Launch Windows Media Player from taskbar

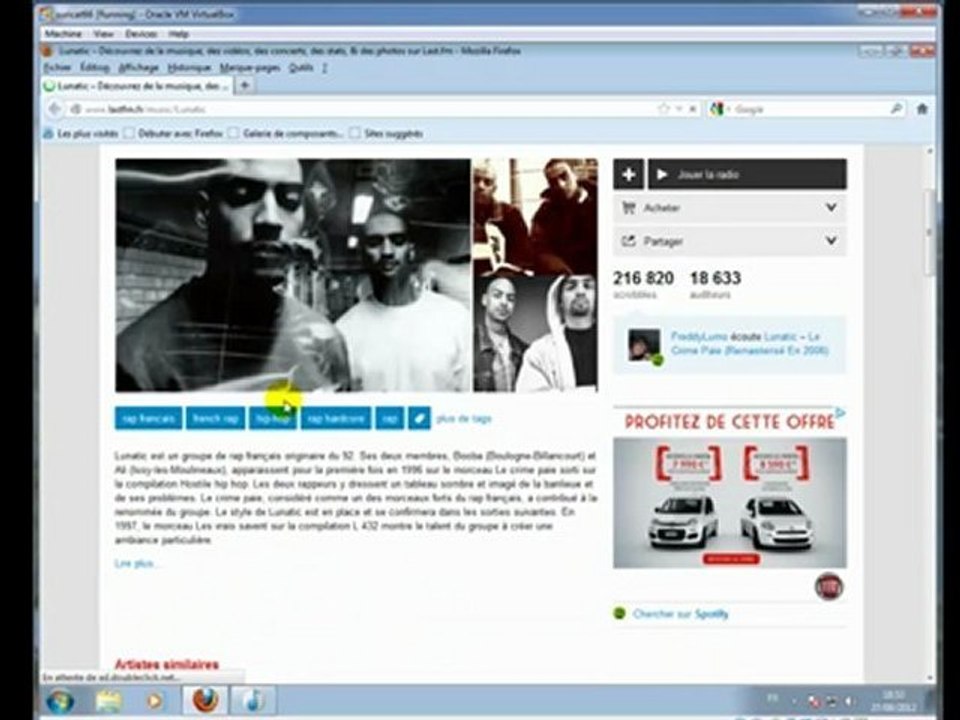[154, 700]
